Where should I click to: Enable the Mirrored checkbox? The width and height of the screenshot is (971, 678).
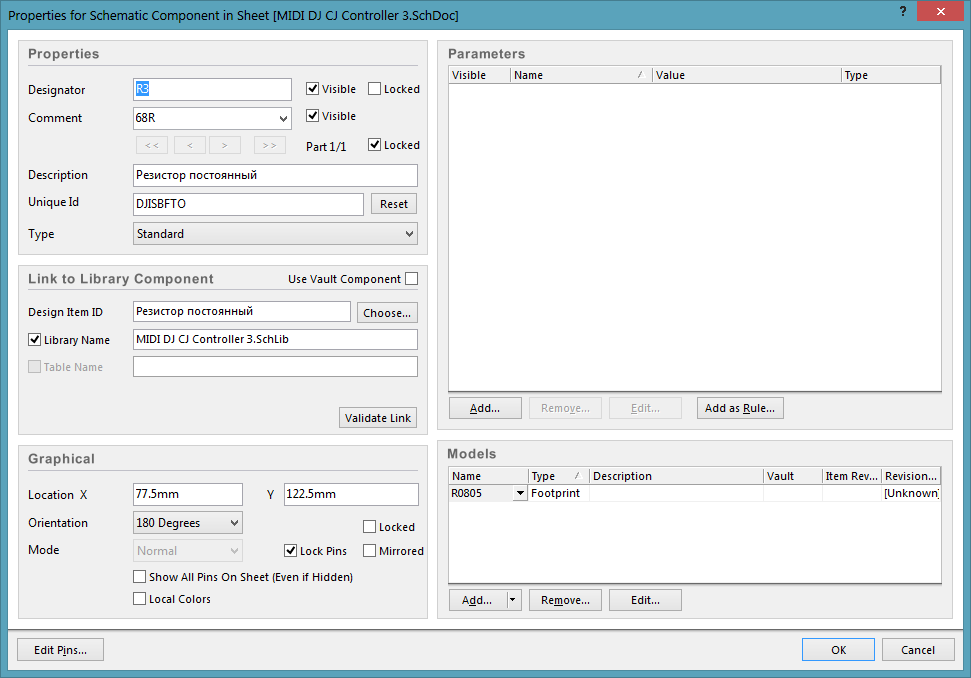tap(370, 551)
